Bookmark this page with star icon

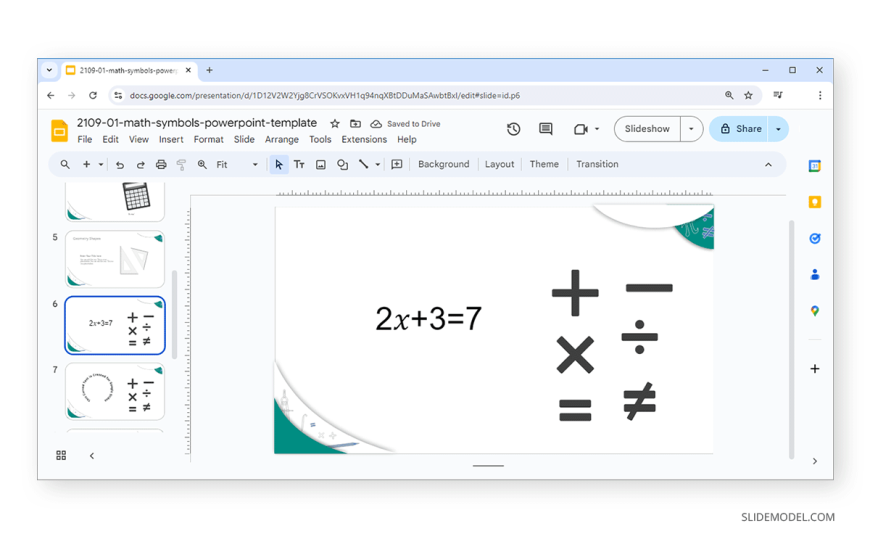click(x=748, y=95)
